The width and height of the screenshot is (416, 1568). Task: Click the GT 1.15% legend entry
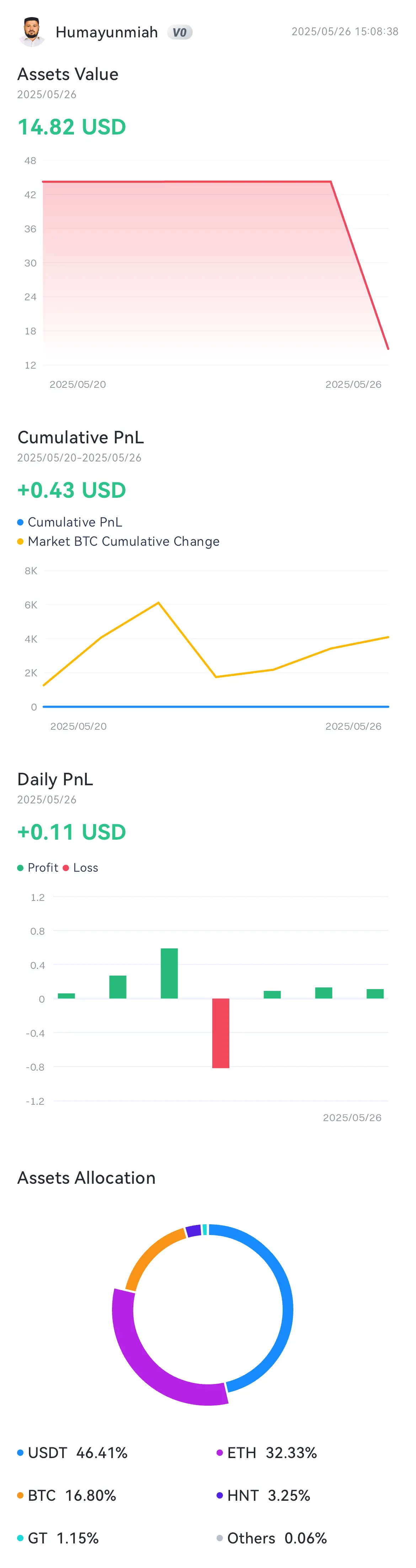[58, 1538]
